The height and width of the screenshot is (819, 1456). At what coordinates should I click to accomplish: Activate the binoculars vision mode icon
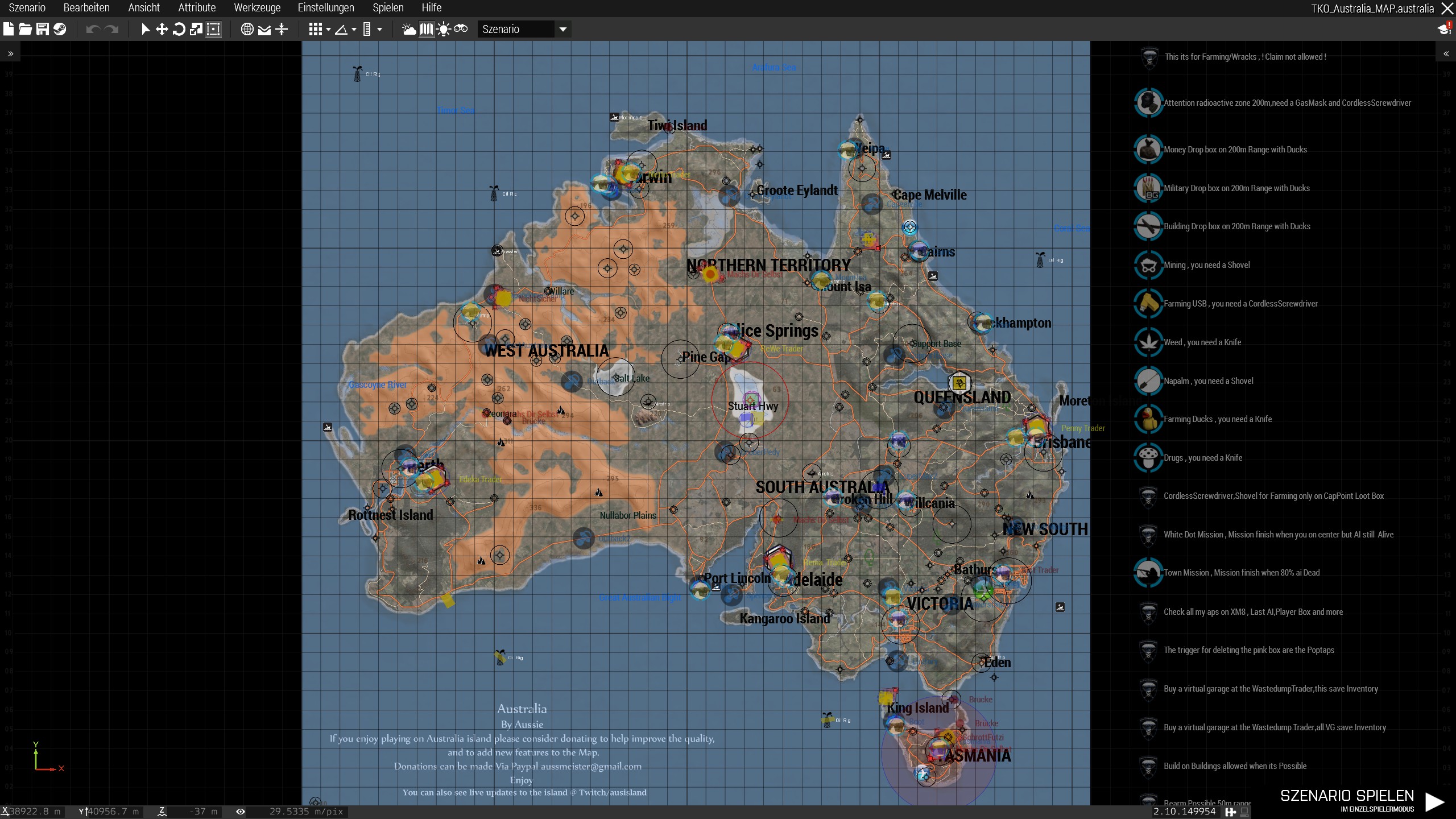(x=461, y=29)
